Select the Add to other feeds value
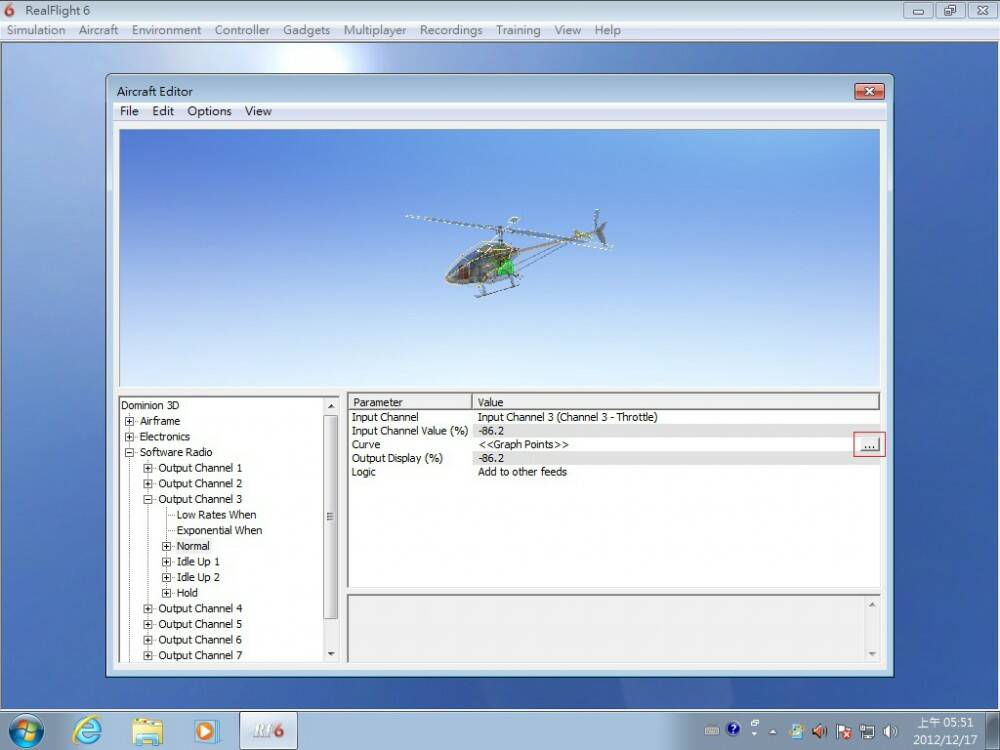The width and height of the screenshot is (1000, 750). (x=522, y=472)
